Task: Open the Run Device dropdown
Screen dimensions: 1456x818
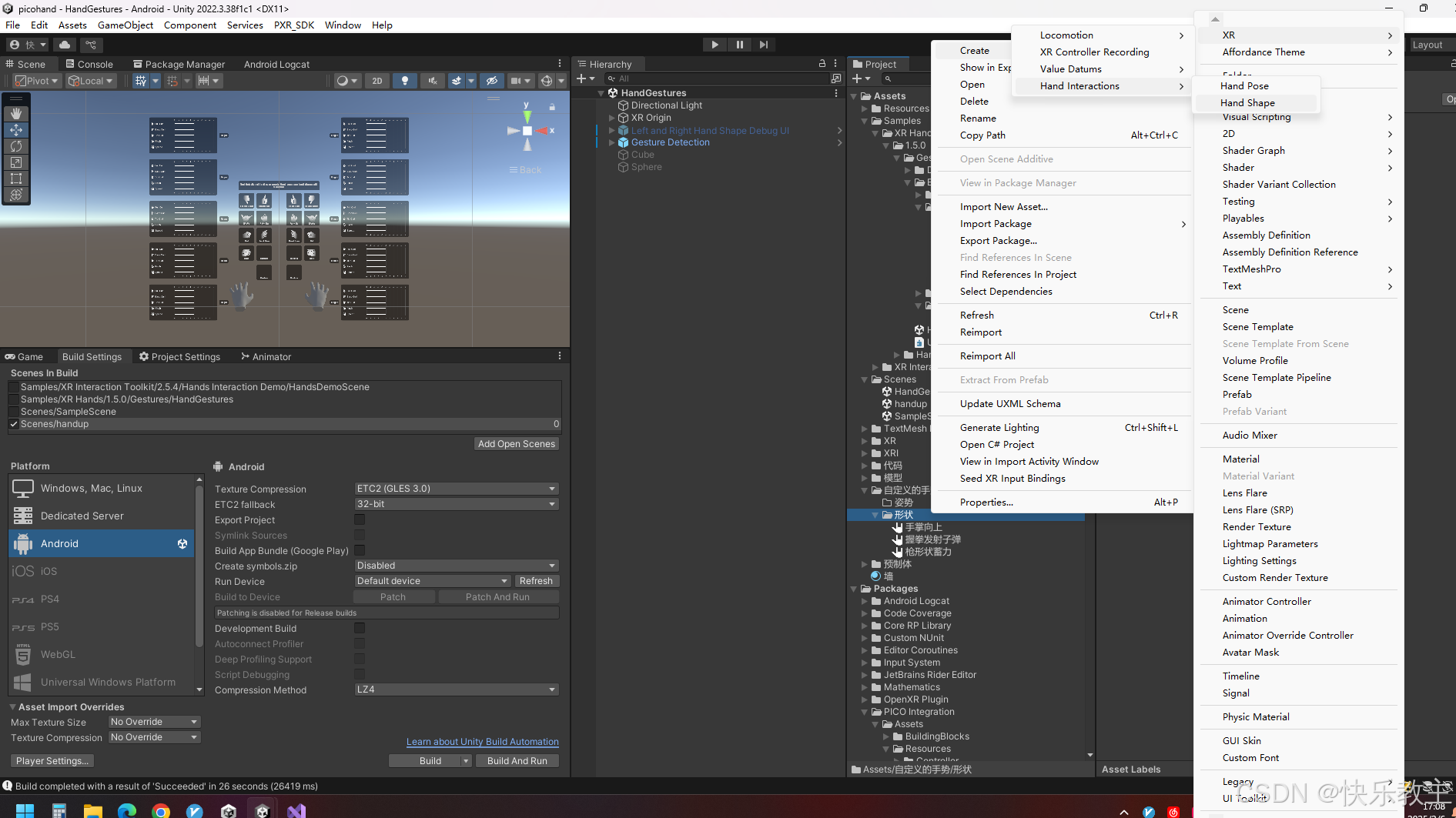Action: pos(433,581)
